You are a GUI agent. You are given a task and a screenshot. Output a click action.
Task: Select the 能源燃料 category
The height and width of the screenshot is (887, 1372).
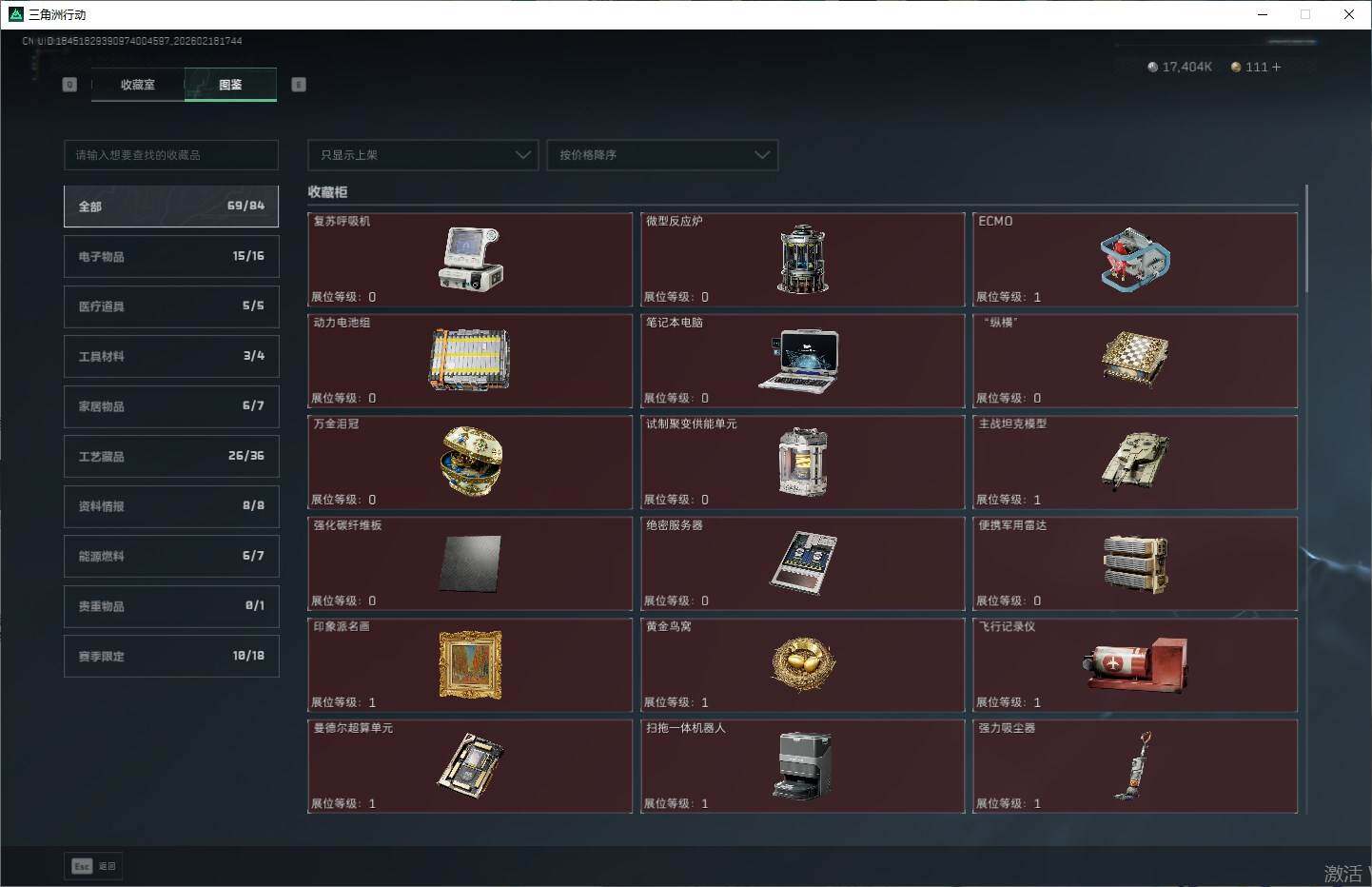tap(171, 556)
